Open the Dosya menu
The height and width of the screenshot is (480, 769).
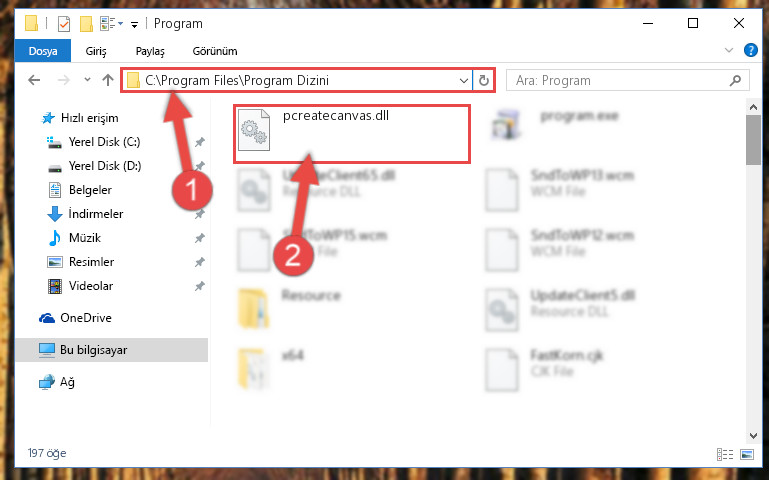click(x=43, y=51)
